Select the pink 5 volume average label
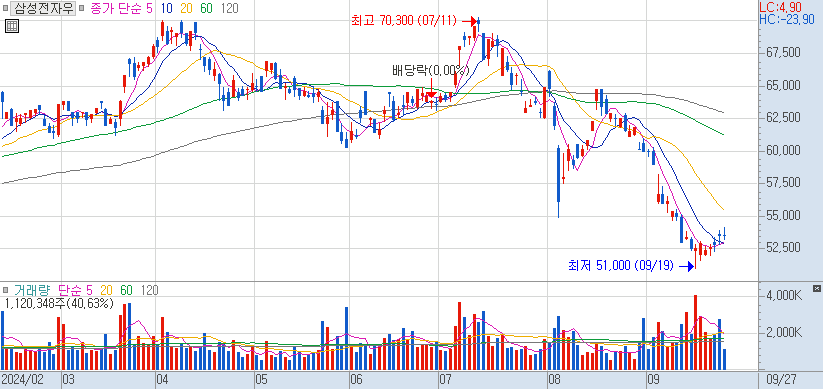The width and height of the screenshot is (823, 389). click(x=89, y=290)
